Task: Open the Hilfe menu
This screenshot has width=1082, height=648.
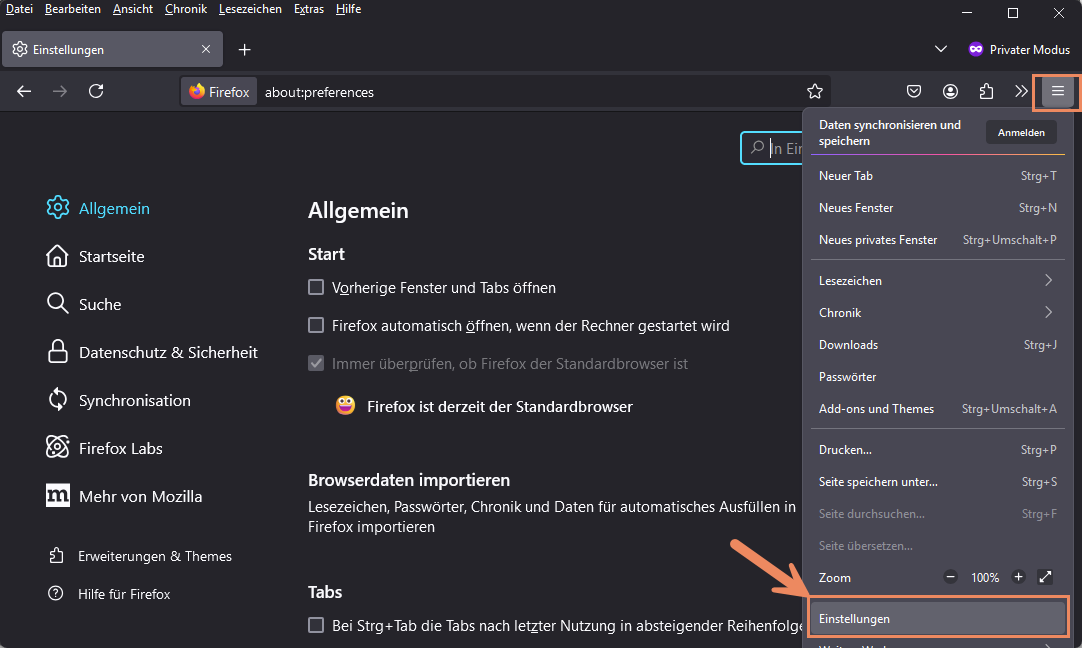Action: pyautogui.click(x=348, y=9)
